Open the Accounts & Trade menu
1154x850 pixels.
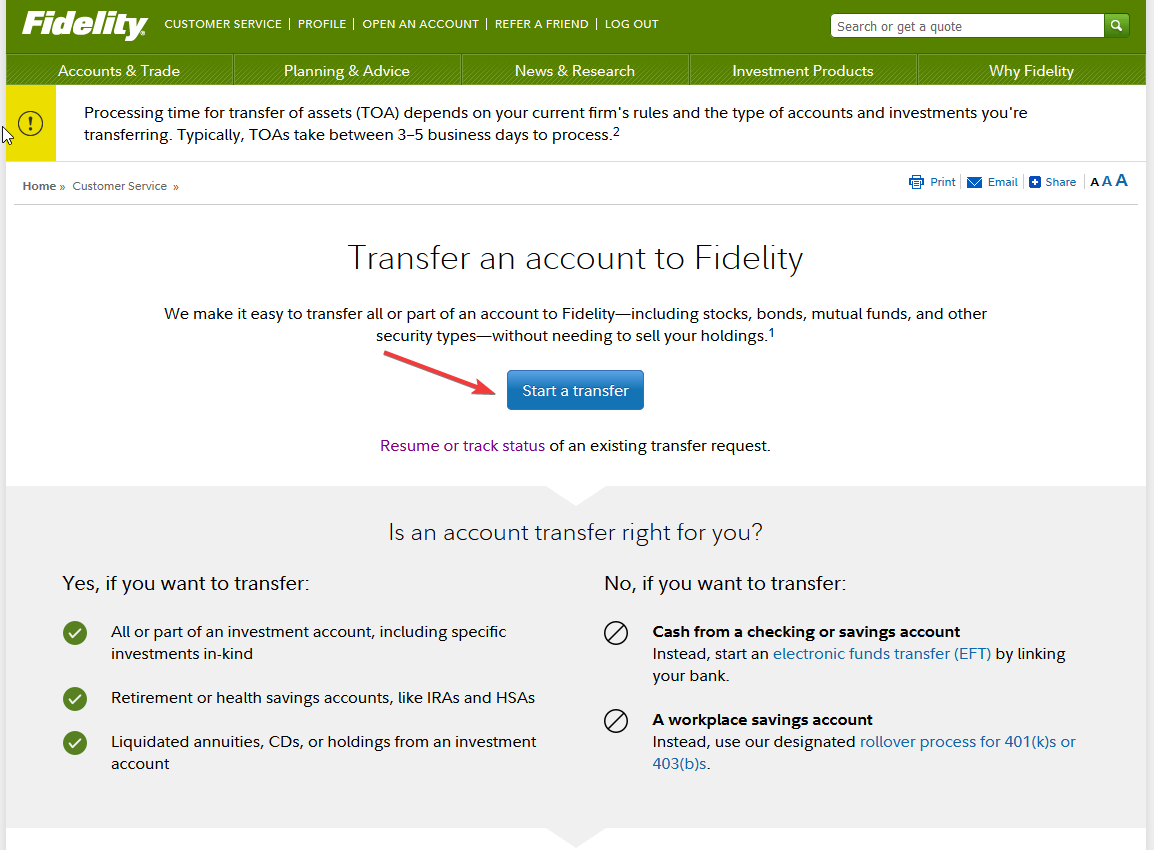[119, 71]
